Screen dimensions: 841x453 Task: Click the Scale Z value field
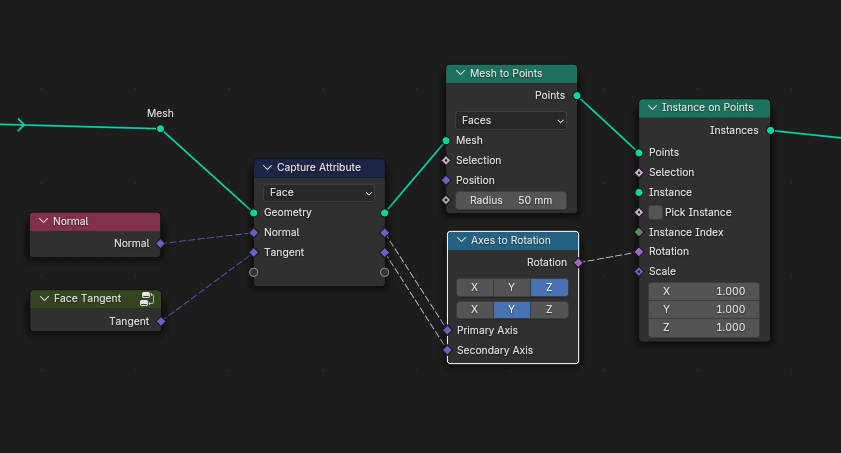[704, 328]
